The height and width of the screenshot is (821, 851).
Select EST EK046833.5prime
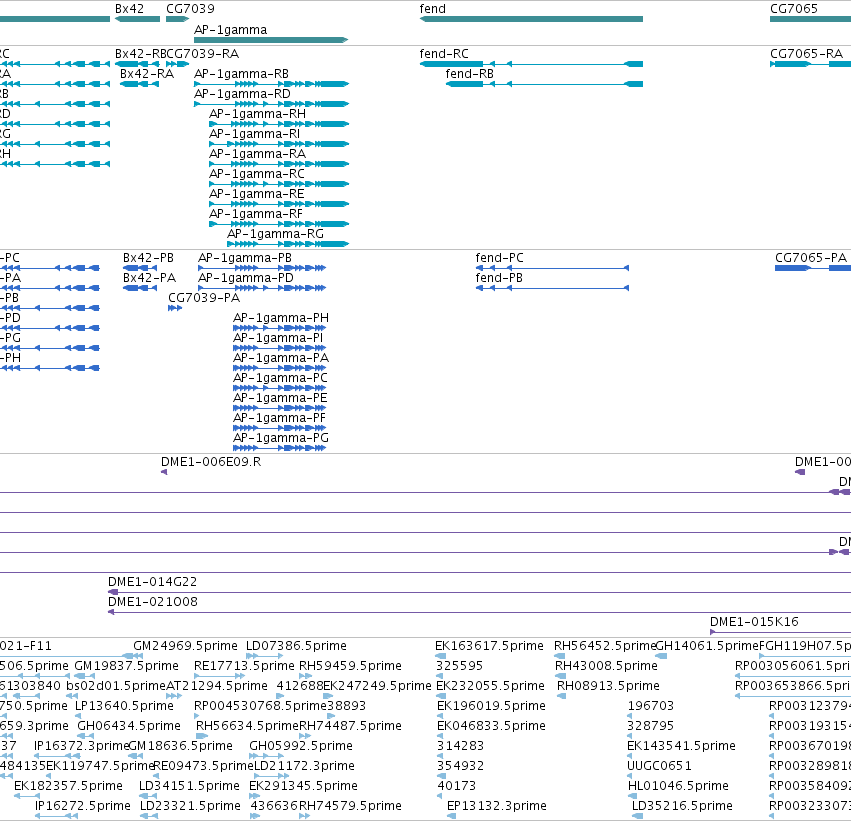(x=492, y=726)
